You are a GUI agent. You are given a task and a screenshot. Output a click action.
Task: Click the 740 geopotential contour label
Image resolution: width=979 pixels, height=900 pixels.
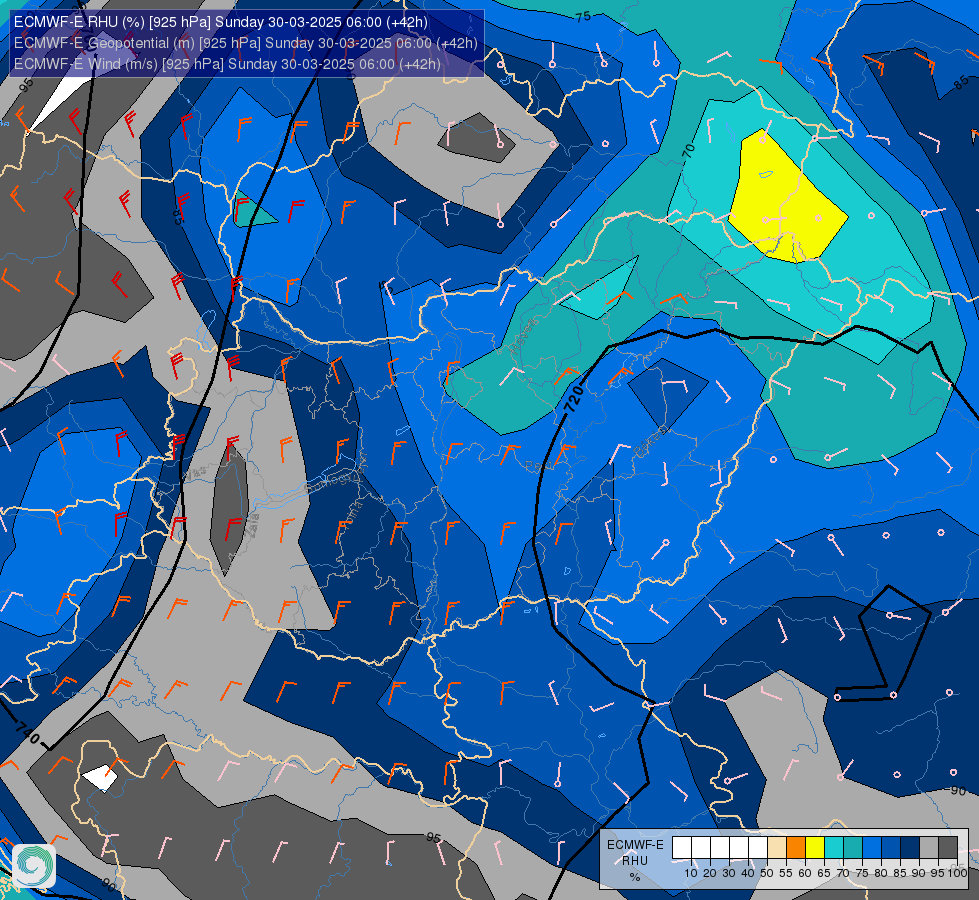[28, 733]
